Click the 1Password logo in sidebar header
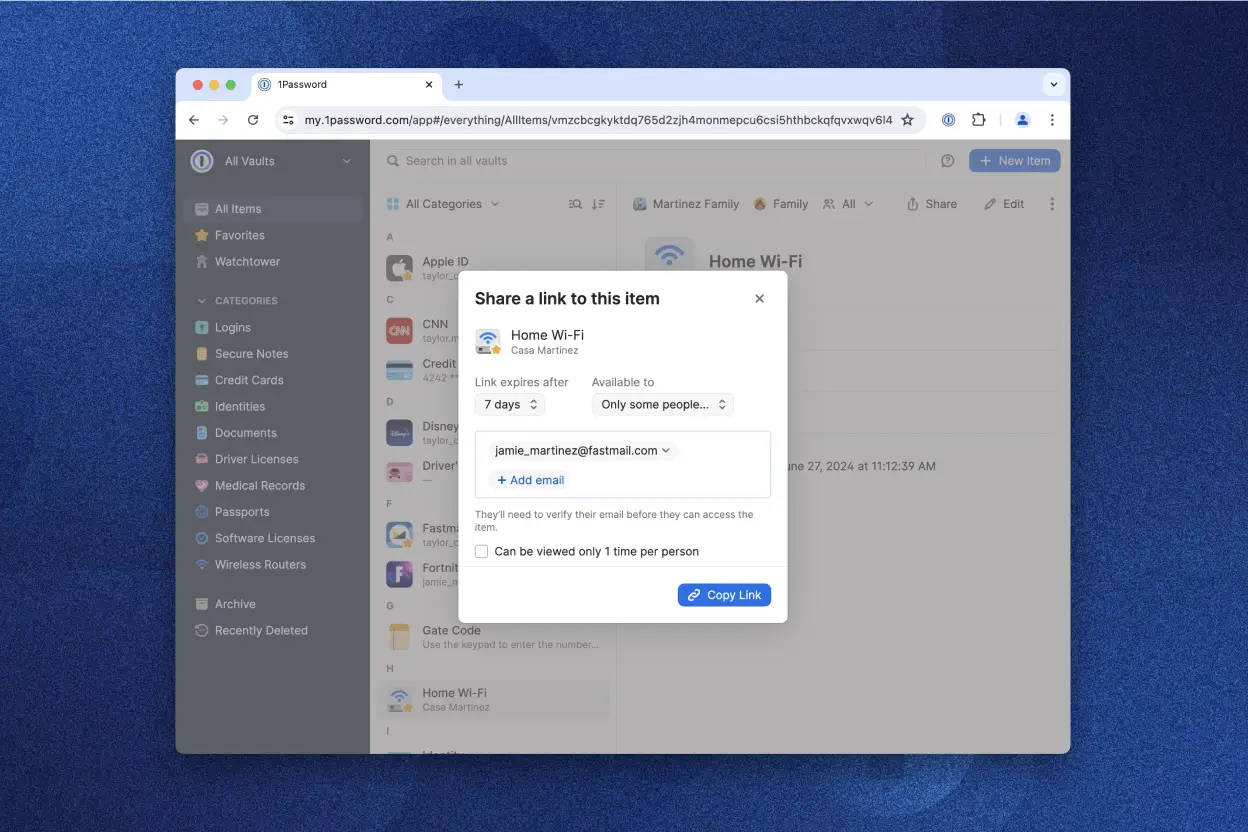The height and width of the screenshot is (832, 1248). coord(202,161)
